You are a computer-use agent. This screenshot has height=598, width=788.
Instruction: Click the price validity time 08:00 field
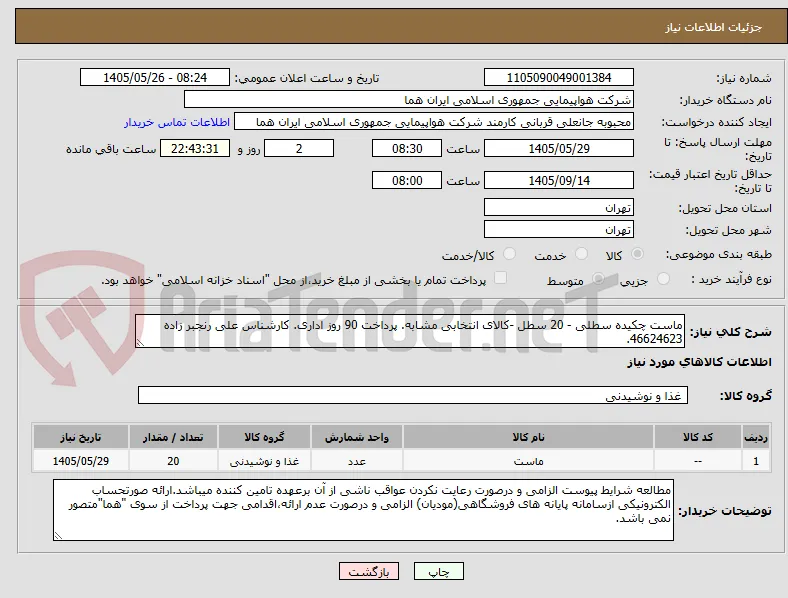point(407,180)
